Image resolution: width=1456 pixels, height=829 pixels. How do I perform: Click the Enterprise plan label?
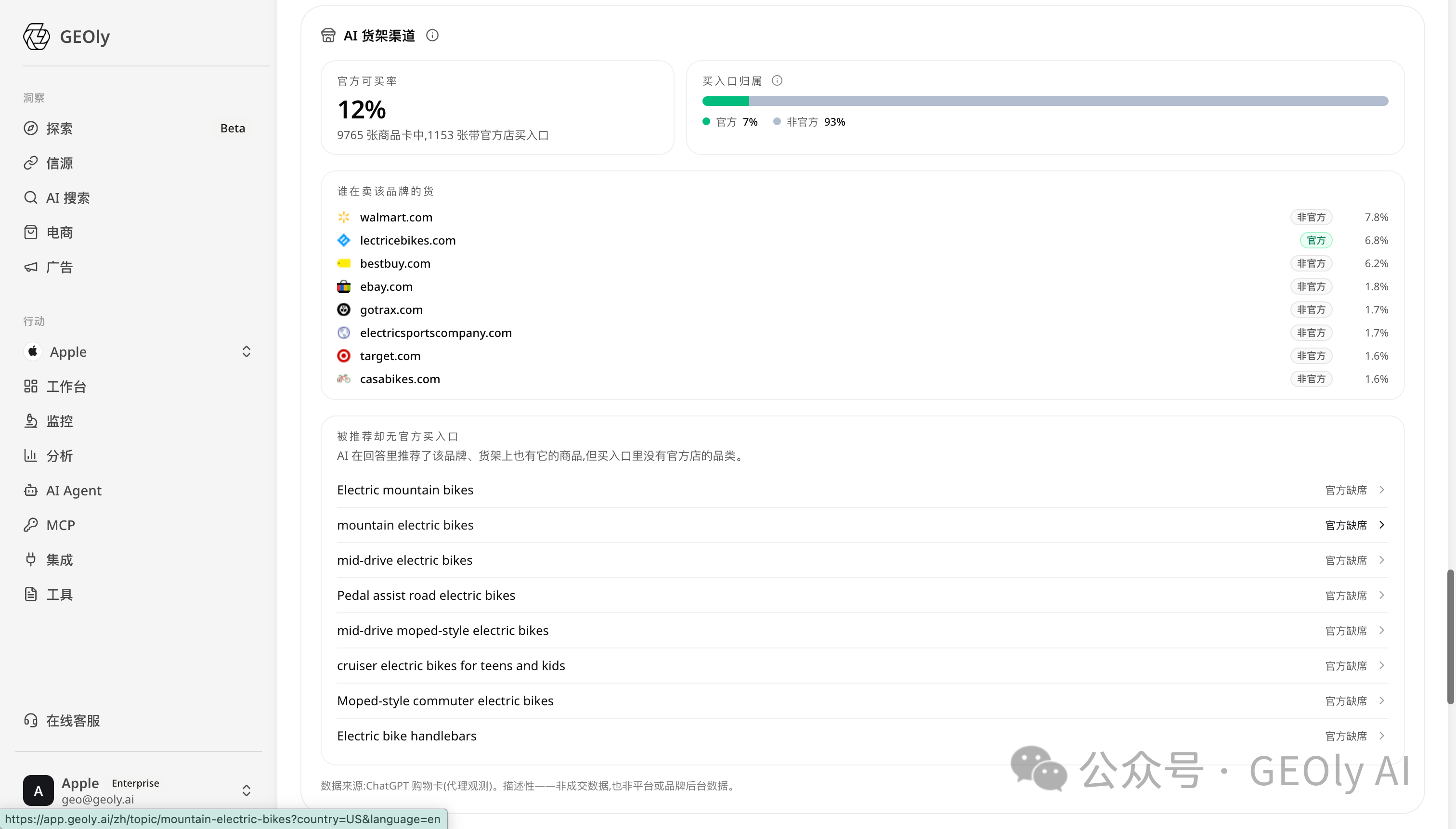pyautogui.click(x=135, y=783)
